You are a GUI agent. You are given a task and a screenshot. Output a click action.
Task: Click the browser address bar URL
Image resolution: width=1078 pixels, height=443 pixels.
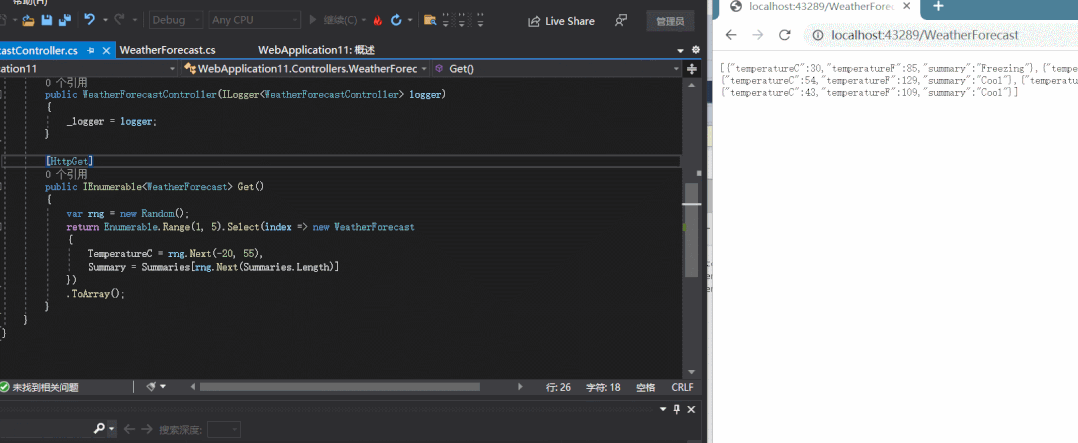click(925, 35)
